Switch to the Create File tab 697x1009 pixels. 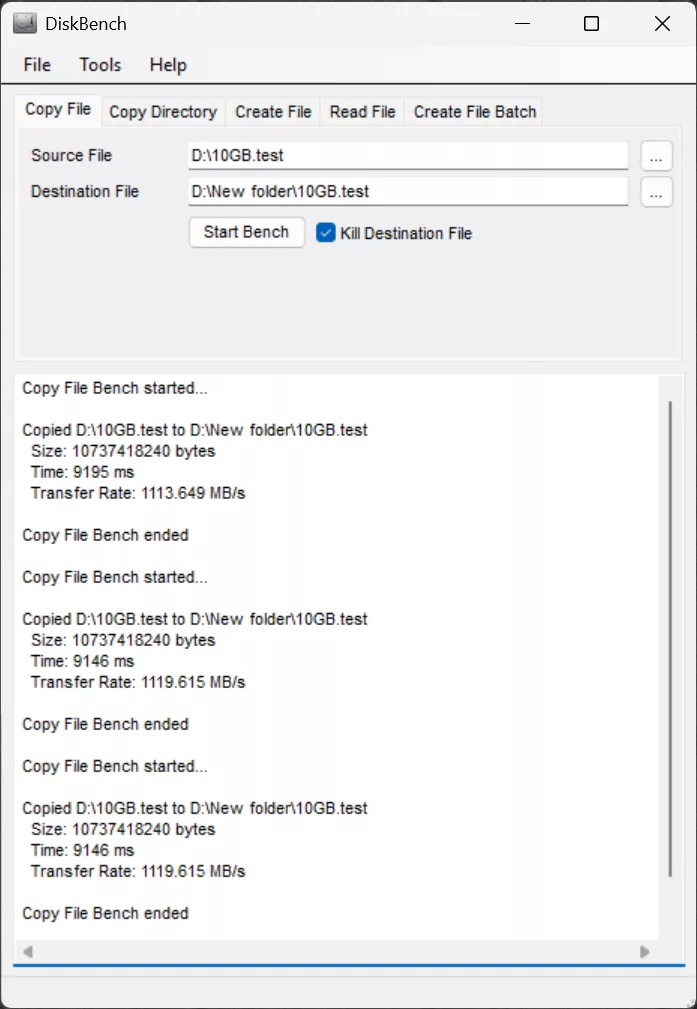[273, 112]
